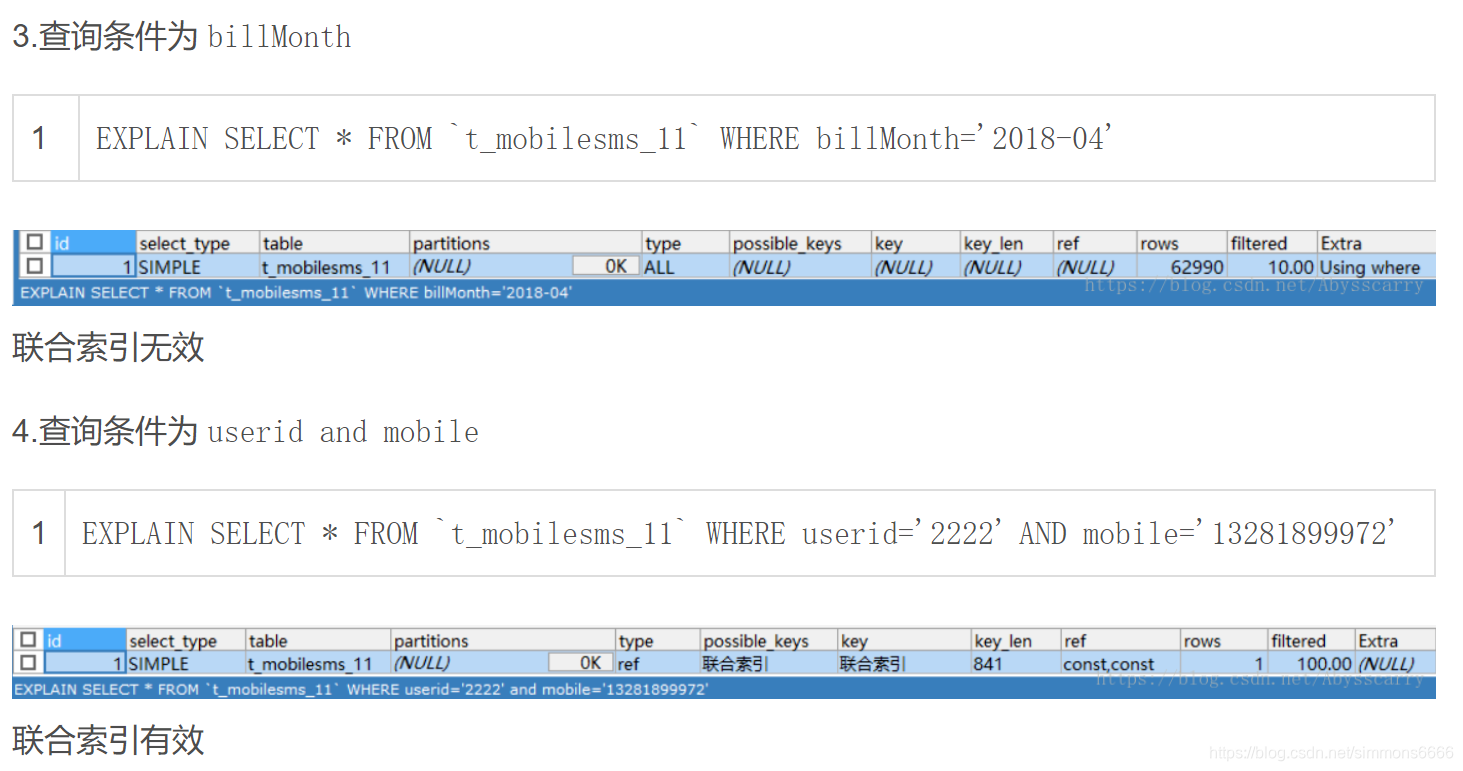Click '联合索引' cell under key column
The image size is (1463, 771).
point(904,664)
